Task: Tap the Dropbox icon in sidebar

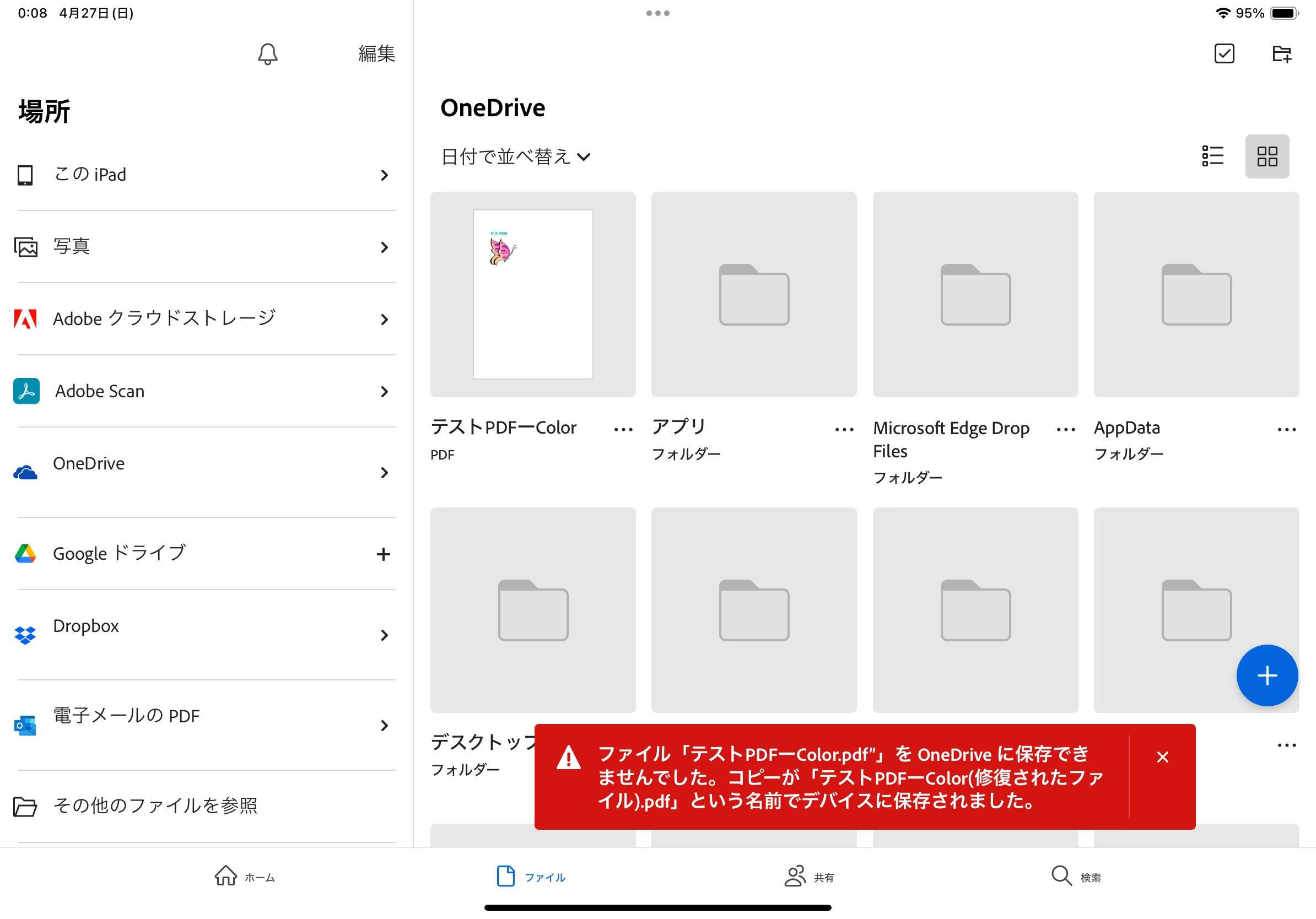Action: pos(25,635)
